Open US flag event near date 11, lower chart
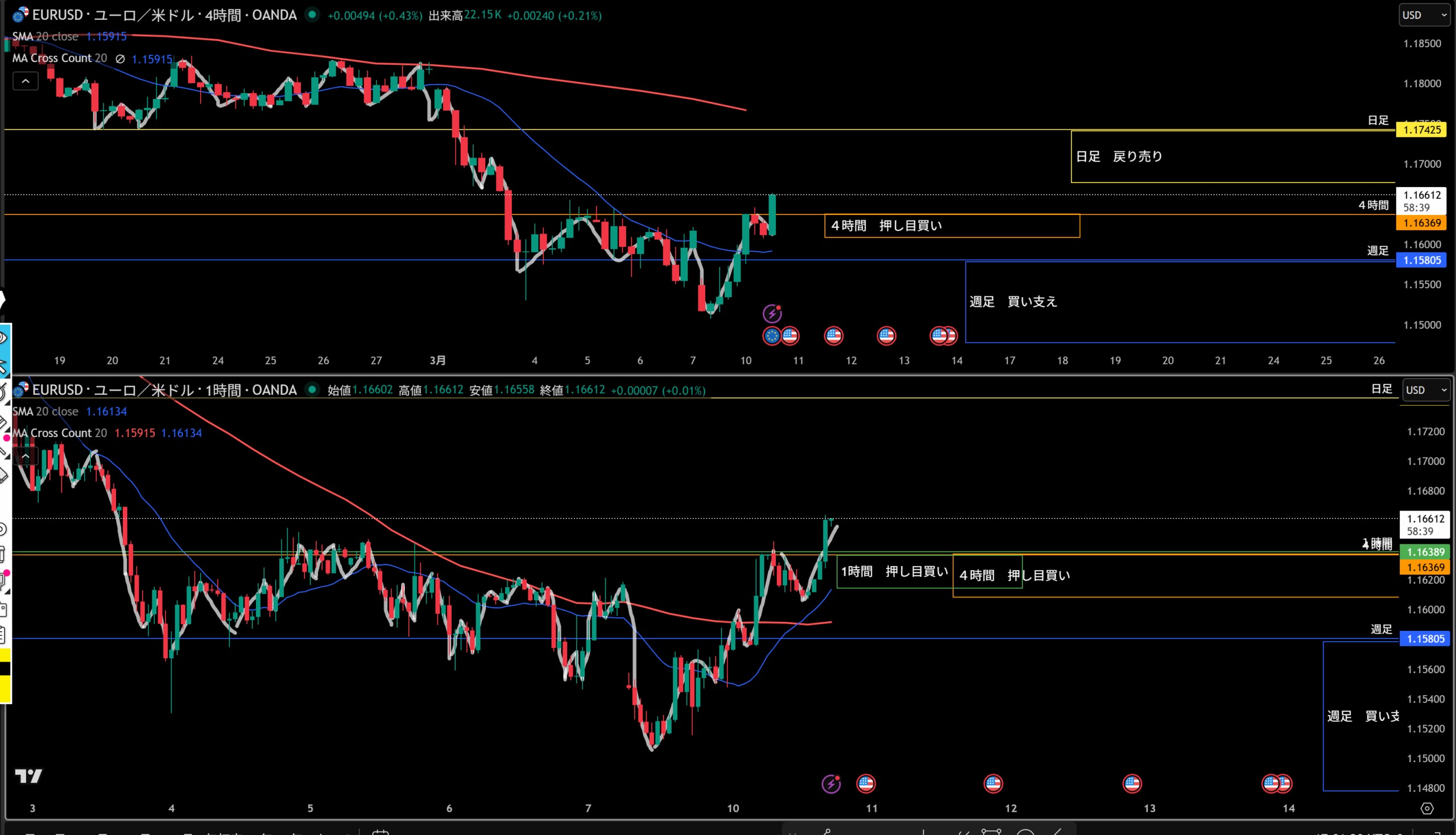 (x=866, y=783)
